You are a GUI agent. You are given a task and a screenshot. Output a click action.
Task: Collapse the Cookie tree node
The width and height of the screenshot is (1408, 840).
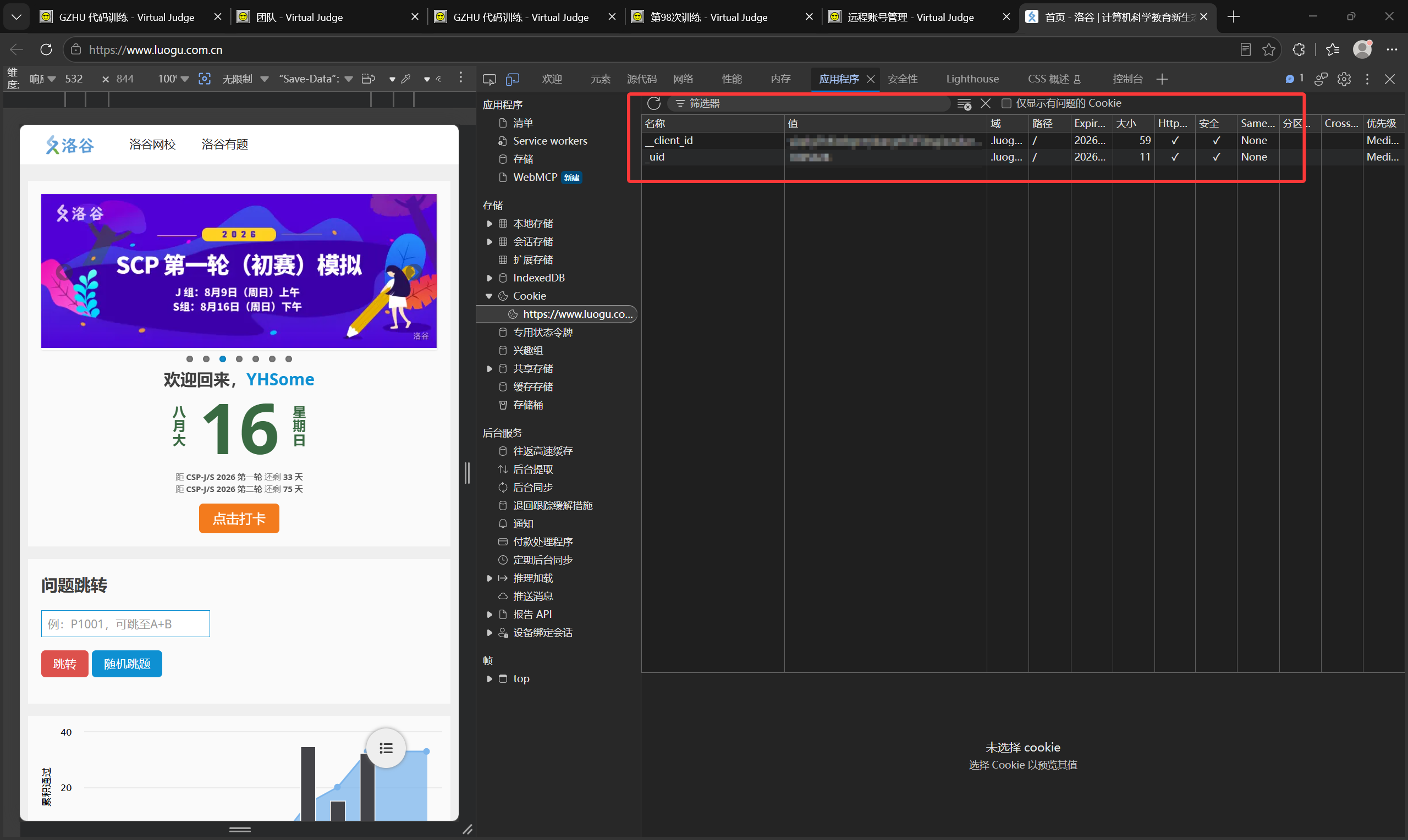point(489,296)
